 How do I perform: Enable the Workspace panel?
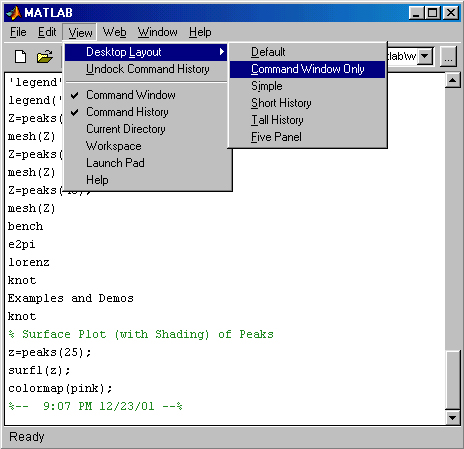click(146, 146)
